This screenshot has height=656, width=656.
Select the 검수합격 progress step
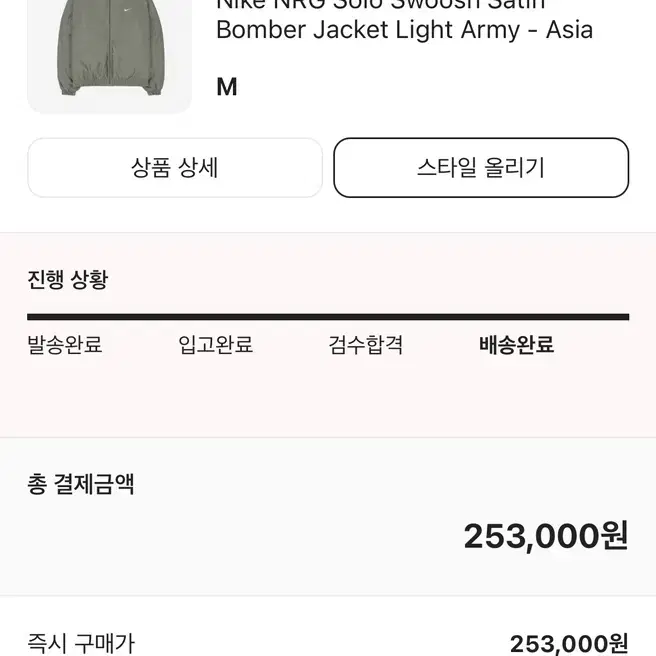tap(366, 345)
